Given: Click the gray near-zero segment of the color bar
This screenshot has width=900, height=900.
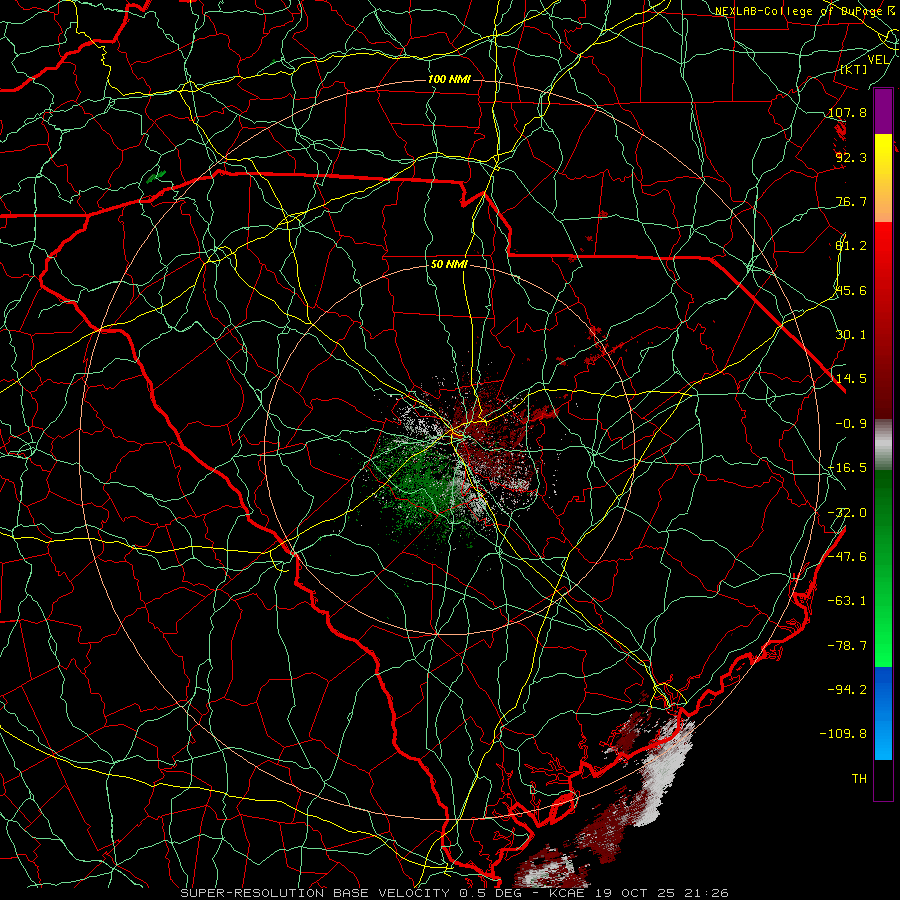Looking at the screenshot, I should (883, 445).
